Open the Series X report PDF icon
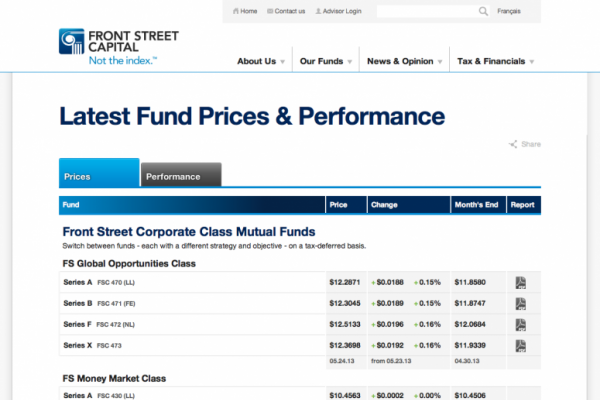 520,346
